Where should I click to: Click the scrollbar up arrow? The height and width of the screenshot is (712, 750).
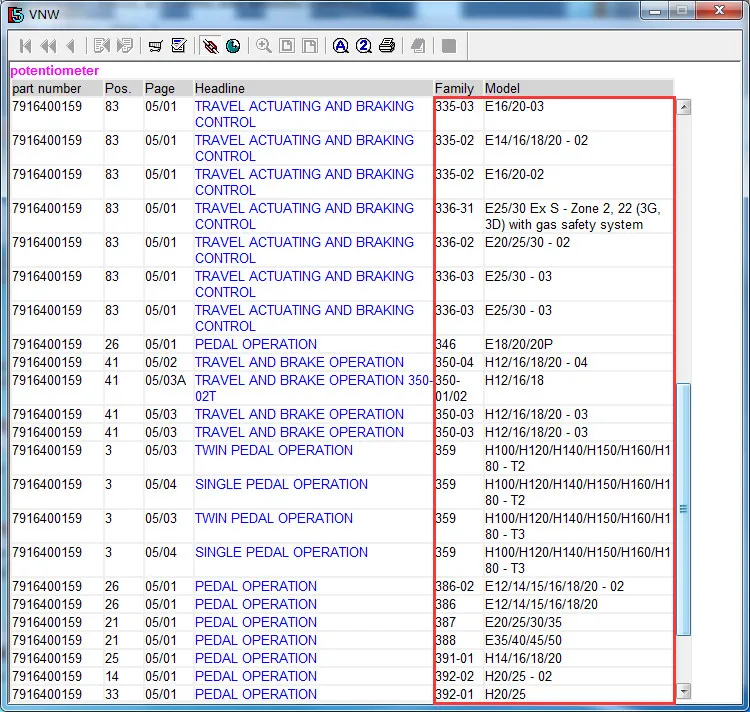(x=684, y=107)
